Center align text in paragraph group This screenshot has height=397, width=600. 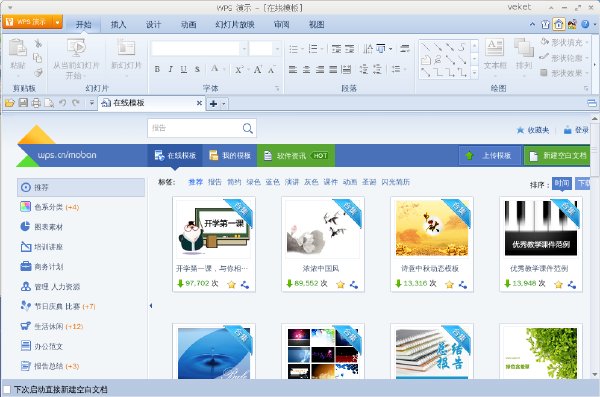coord(307,69)
